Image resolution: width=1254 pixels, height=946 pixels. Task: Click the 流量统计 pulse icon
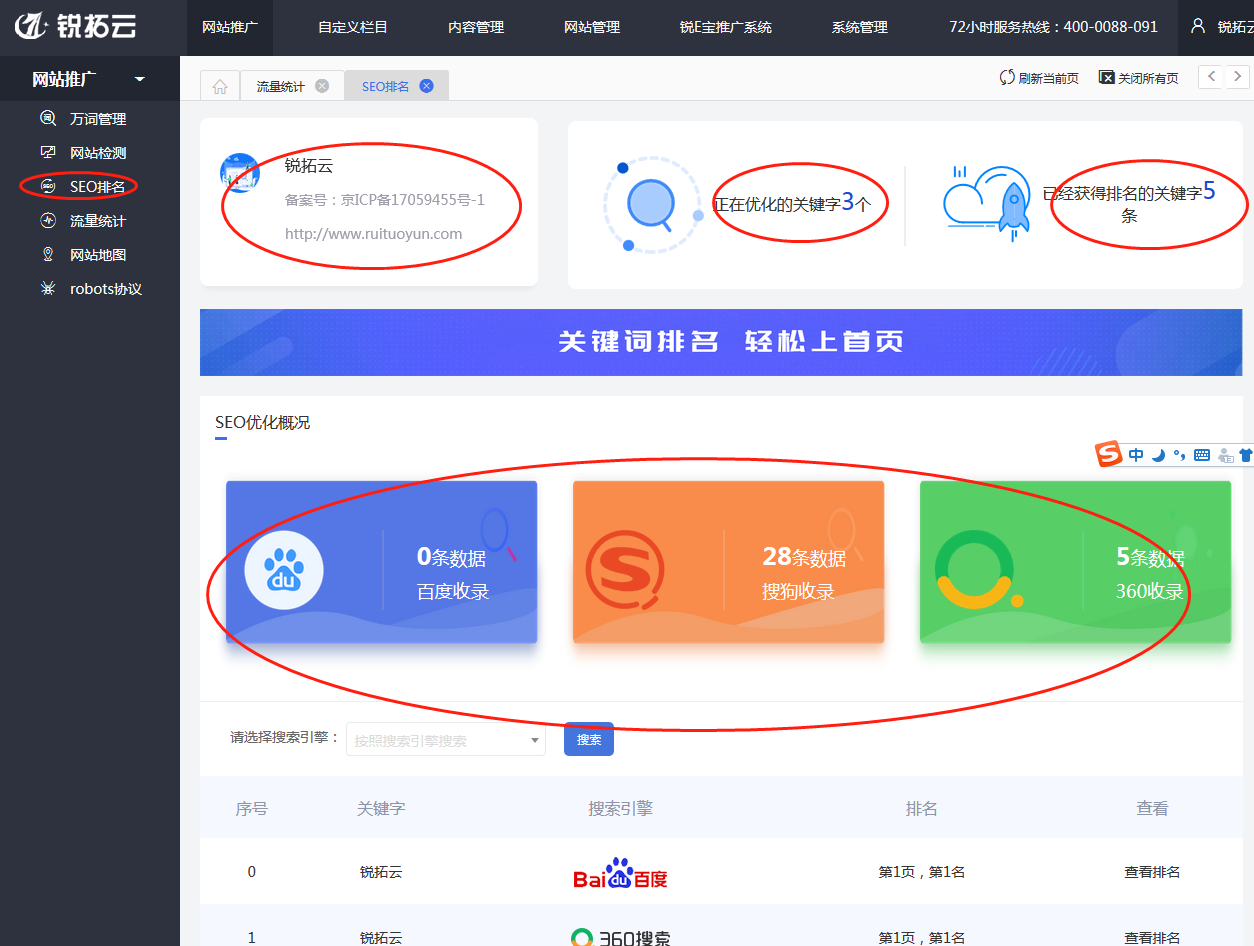pyautogui.click(x=47, y=220)
